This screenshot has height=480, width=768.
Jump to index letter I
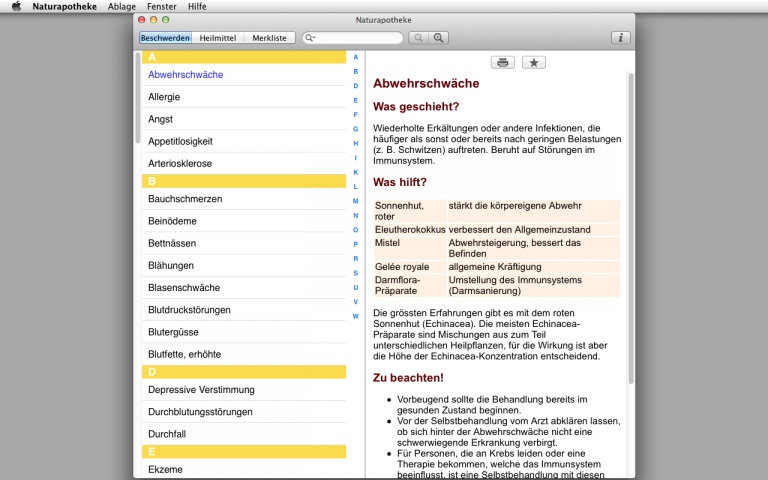[356, 158]
